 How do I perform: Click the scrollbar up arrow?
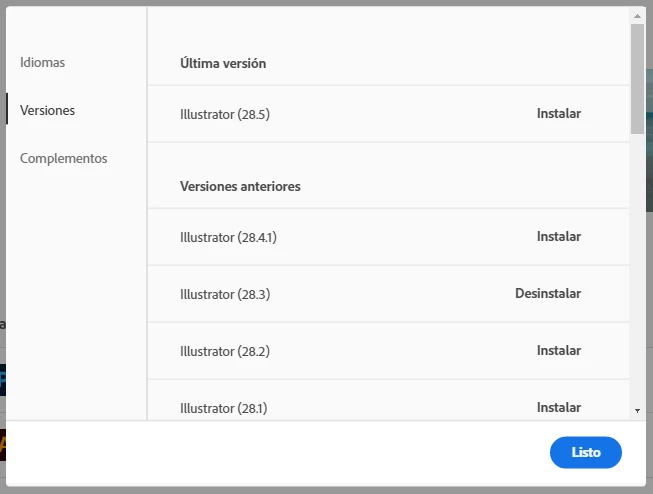pyautogui.click(x=637, y=16)
